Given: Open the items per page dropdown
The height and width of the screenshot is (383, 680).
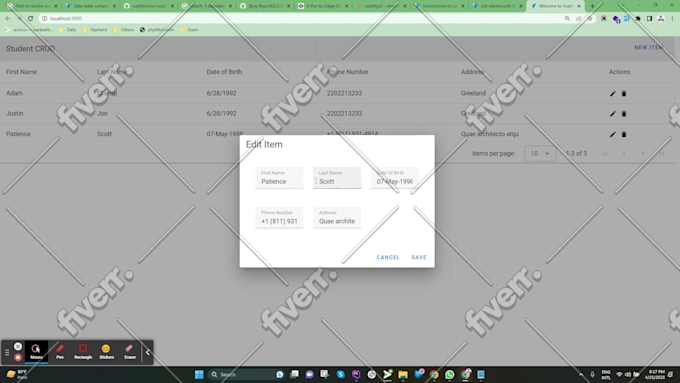Looking at the screenshot, I should (540, 154).
